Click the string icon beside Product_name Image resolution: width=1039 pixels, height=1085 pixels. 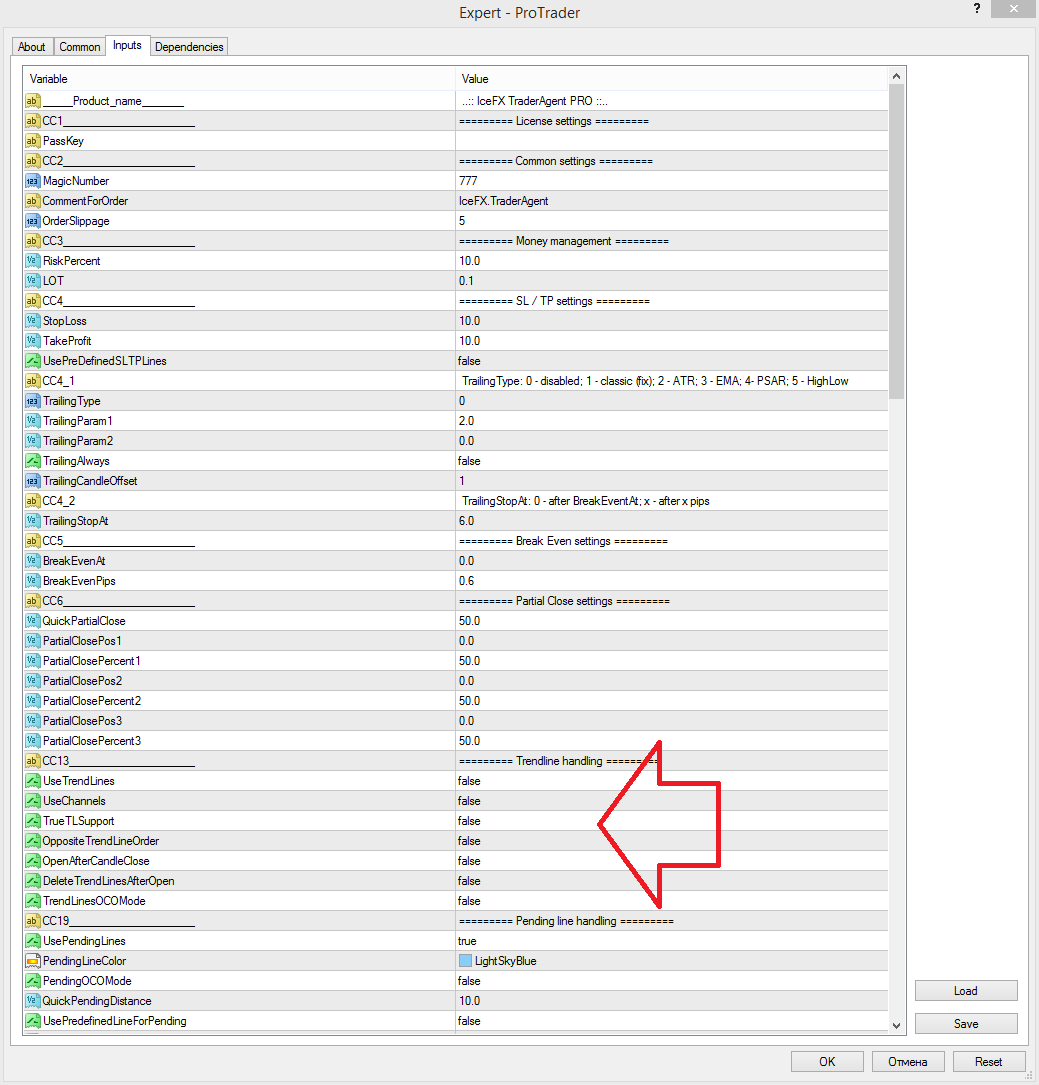(x=33, y=101)
